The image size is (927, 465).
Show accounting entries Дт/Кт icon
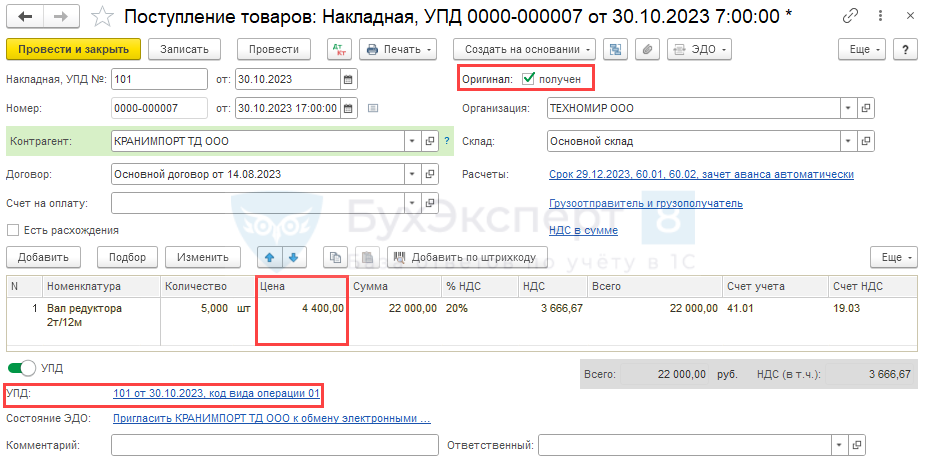339,50
